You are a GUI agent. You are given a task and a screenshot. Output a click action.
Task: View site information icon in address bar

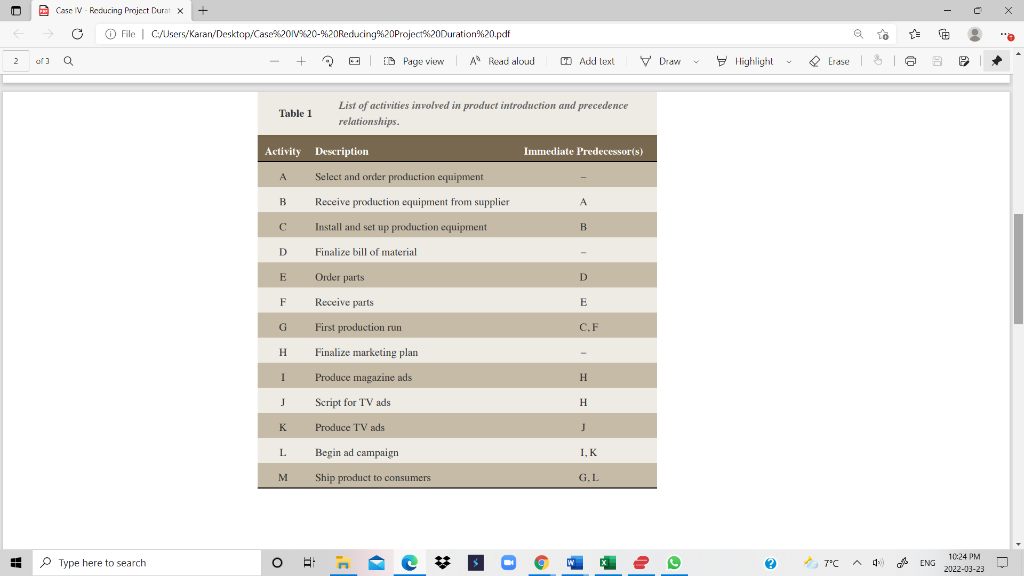(x=110, y=34)
